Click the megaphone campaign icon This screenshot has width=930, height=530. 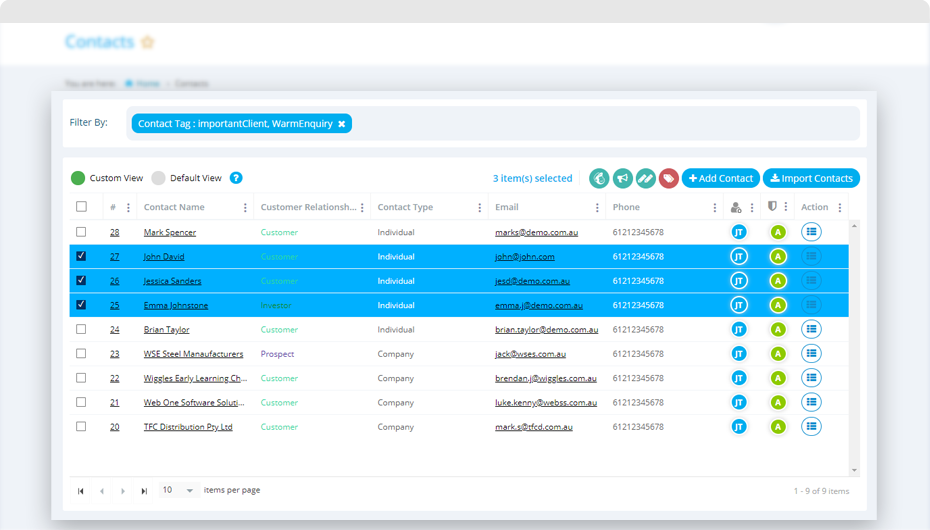click(x=622, y=178)
